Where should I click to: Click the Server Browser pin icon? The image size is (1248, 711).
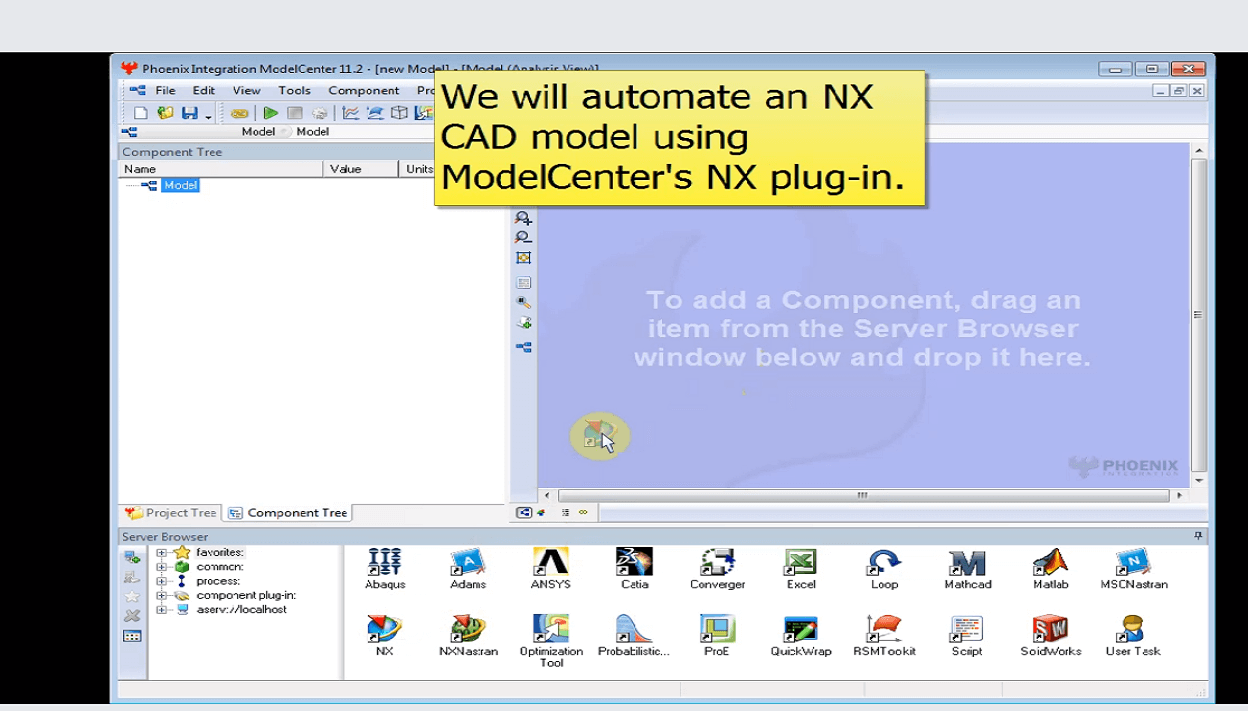pos(1198,537)
